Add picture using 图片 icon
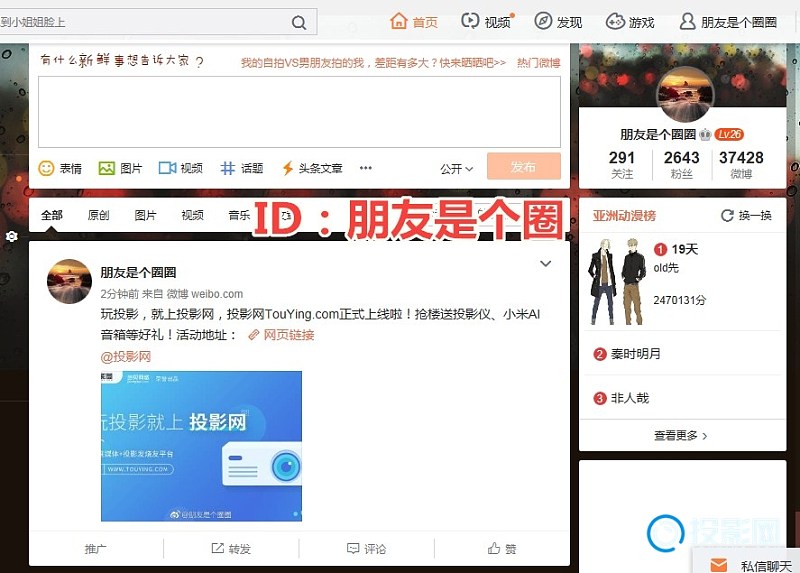Image resolution: width=800 pixels, height=573 pixels. (x=107, y=168)
